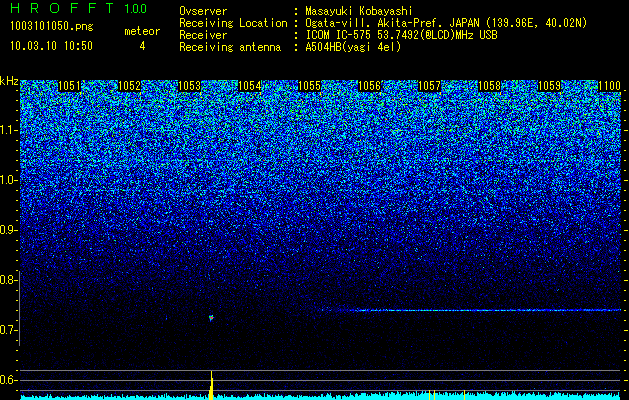629x400 pixels.
Task: Select the file name 1003101050.png
Action: click(51, 27)
